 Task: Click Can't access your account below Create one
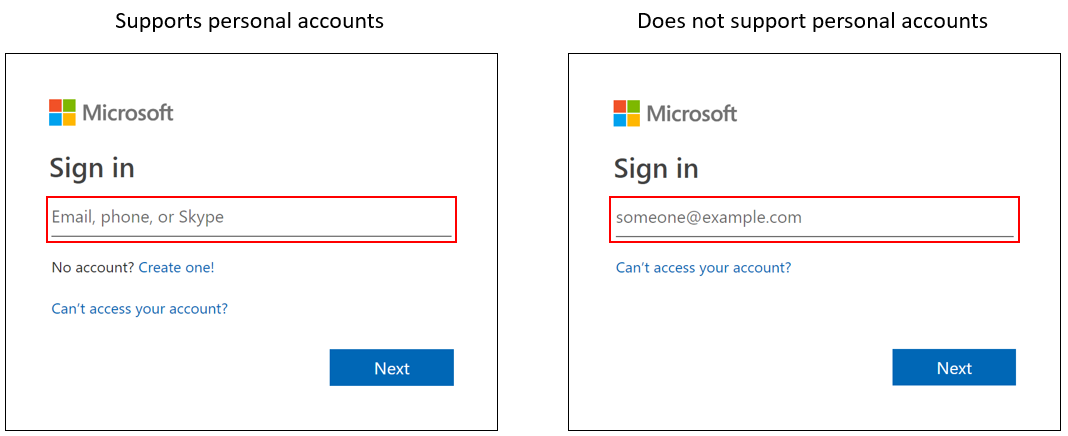coord(140,309)
